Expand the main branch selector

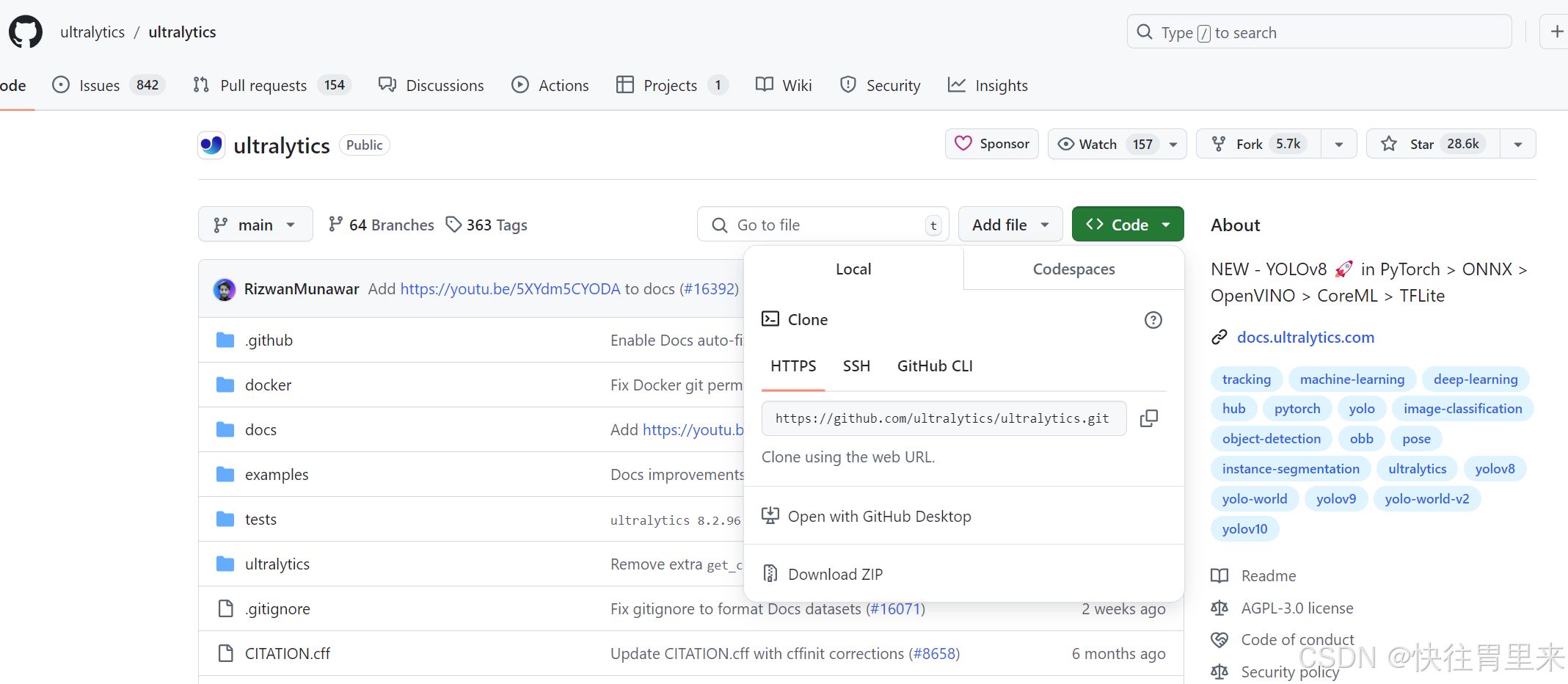[255, 225]
